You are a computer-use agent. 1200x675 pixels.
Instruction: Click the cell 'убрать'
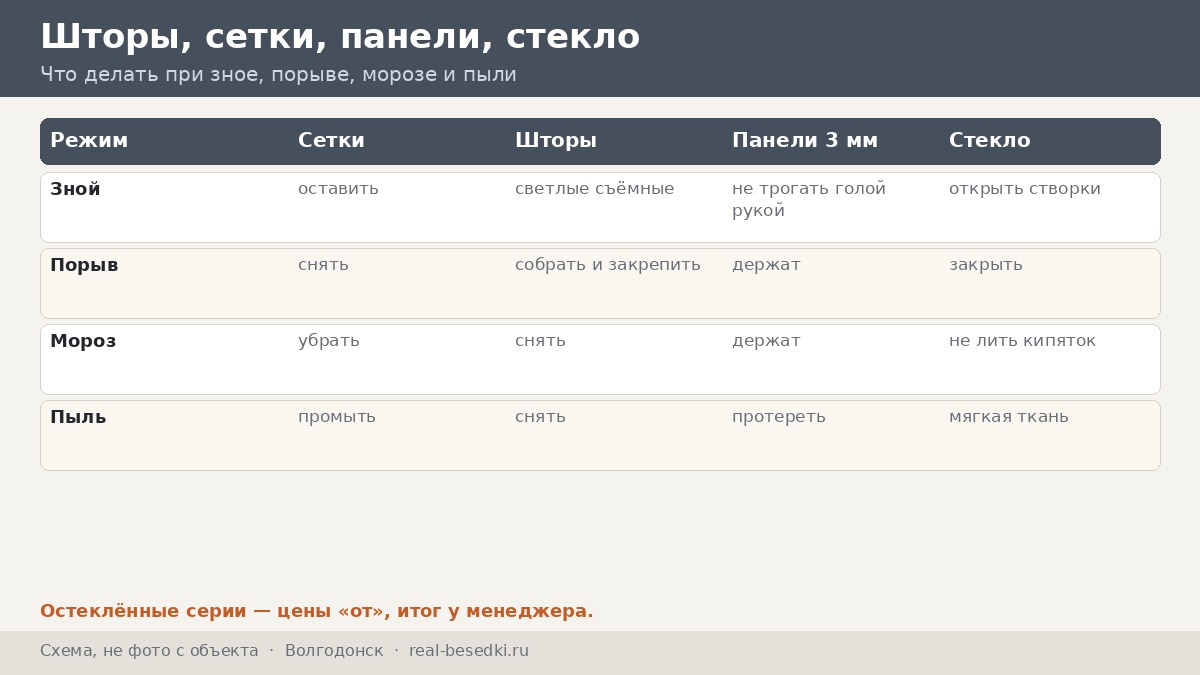pos(329,341)
